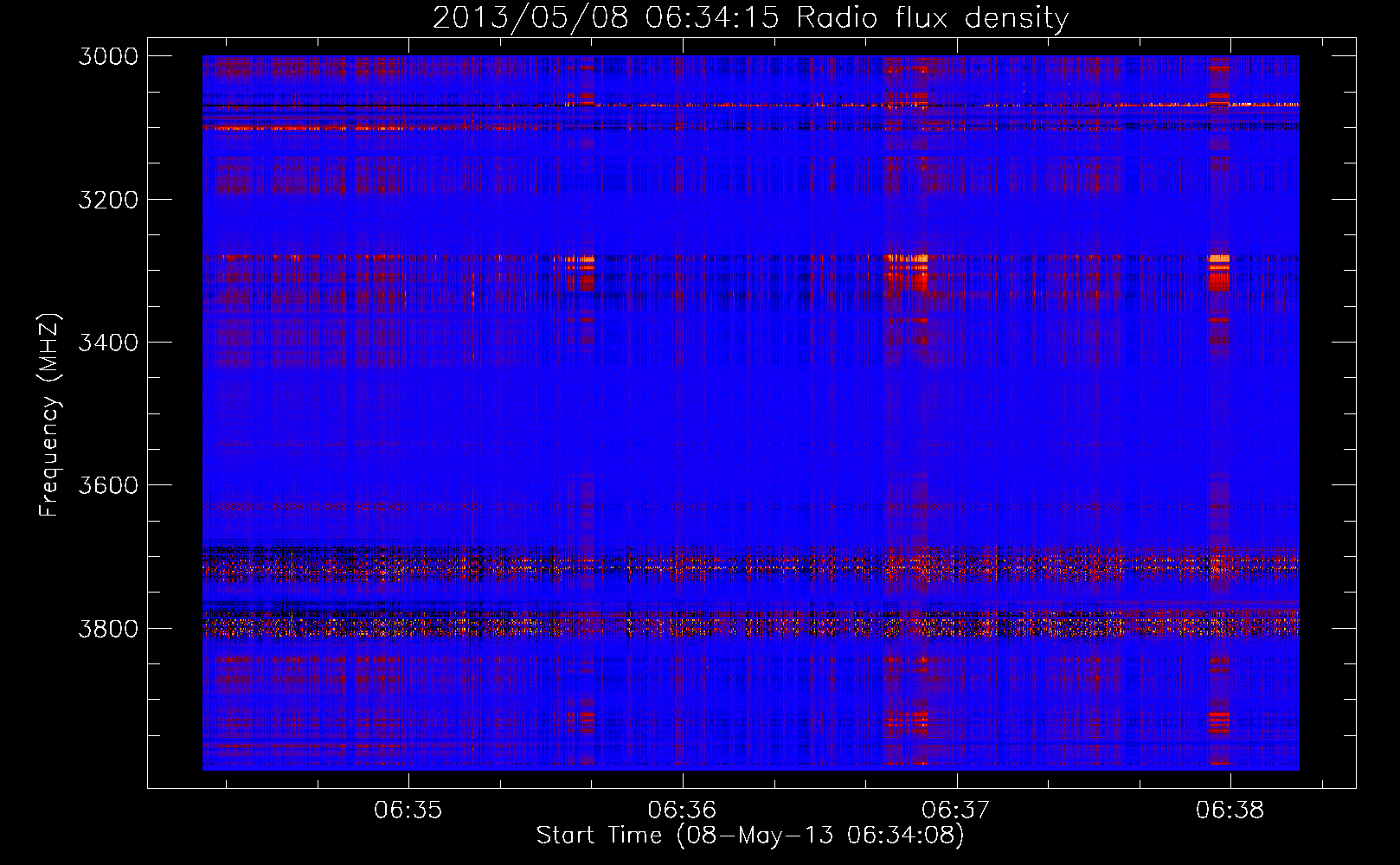Screen dimensions: 1400x865
Task: Click the "Start Time (08-May-13 06:34:08)" label
Action: pos(750,836)
